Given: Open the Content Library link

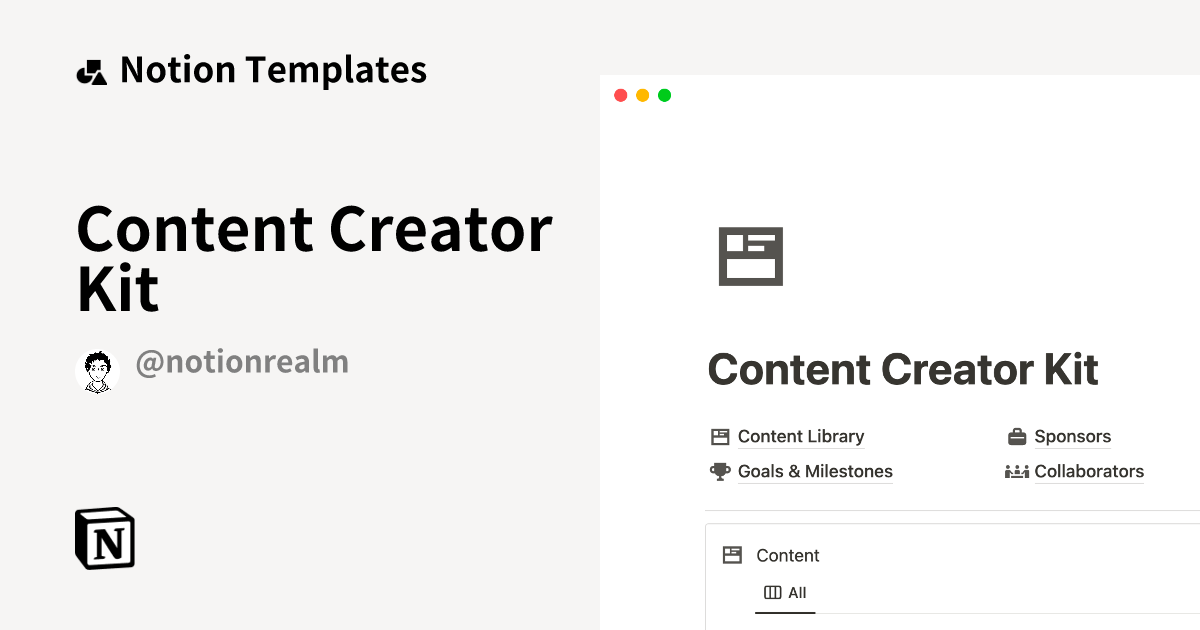Looking at the screenshot, I should coord(800,436).
